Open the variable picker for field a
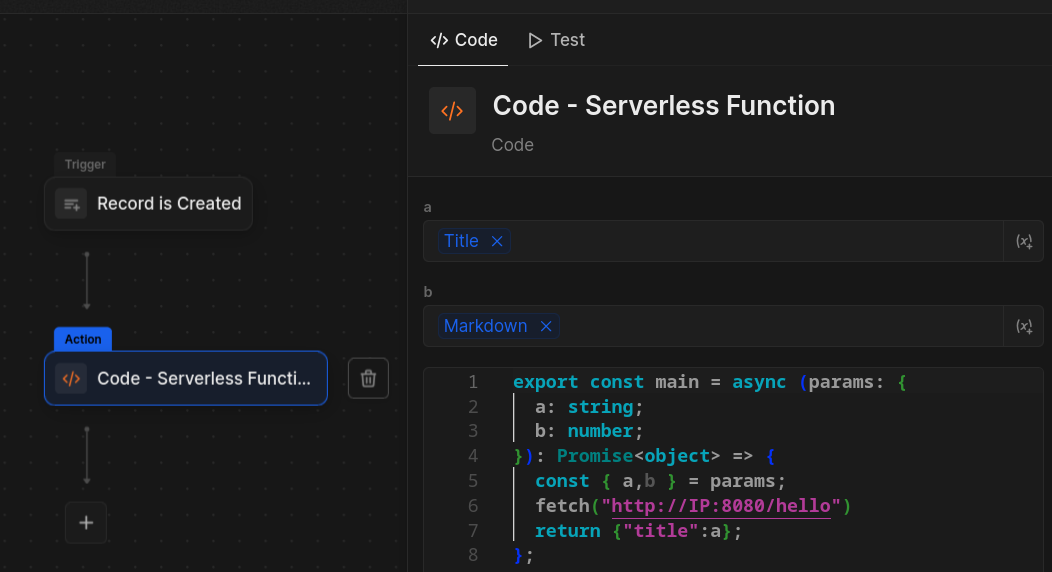The image size is (1052, 572). point(1023,241)
